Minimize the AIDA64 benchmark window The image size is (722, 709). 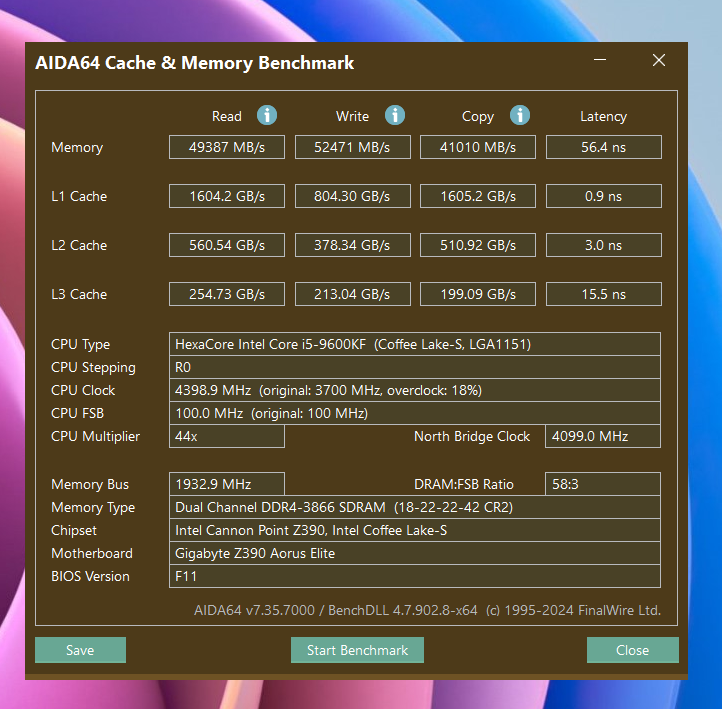click(x=600, y=60)
